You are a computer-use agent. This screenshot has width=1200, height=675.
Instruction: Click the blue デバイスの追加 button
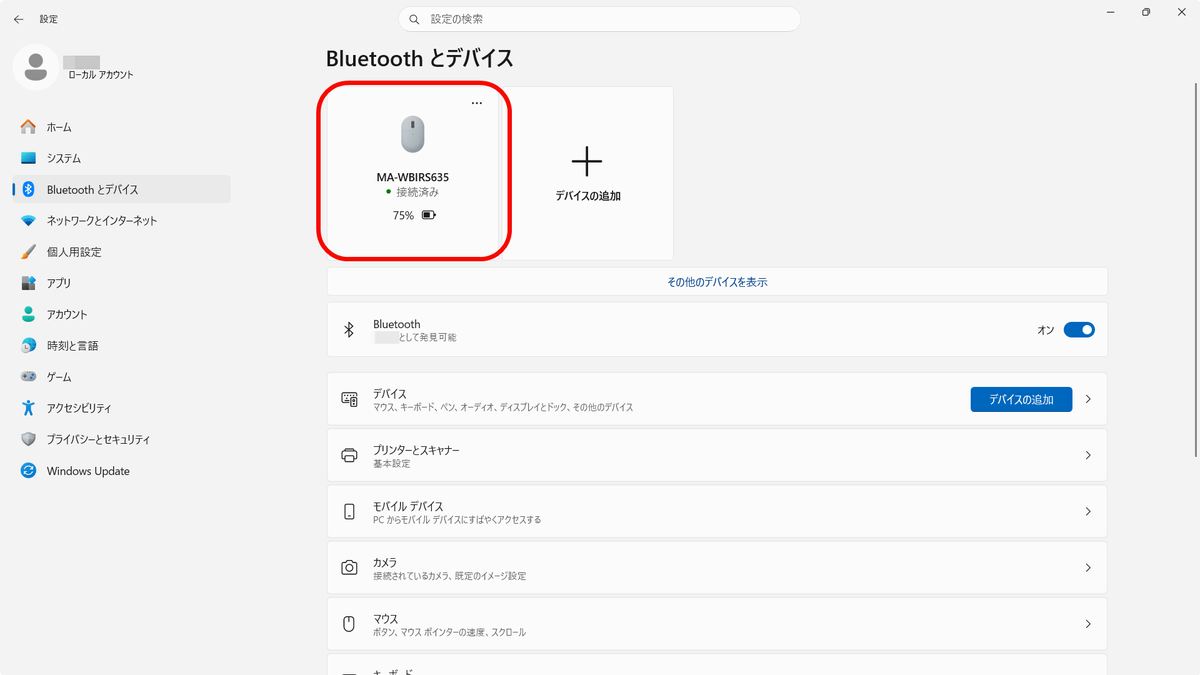point(1021,399)
